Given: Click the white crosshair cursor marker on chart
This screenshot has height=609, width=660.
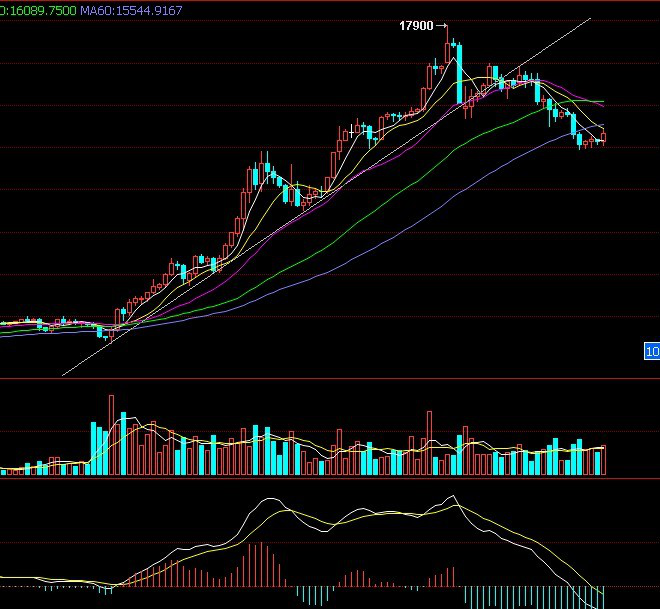Looking at the screenshot, I should coord(351,130).
